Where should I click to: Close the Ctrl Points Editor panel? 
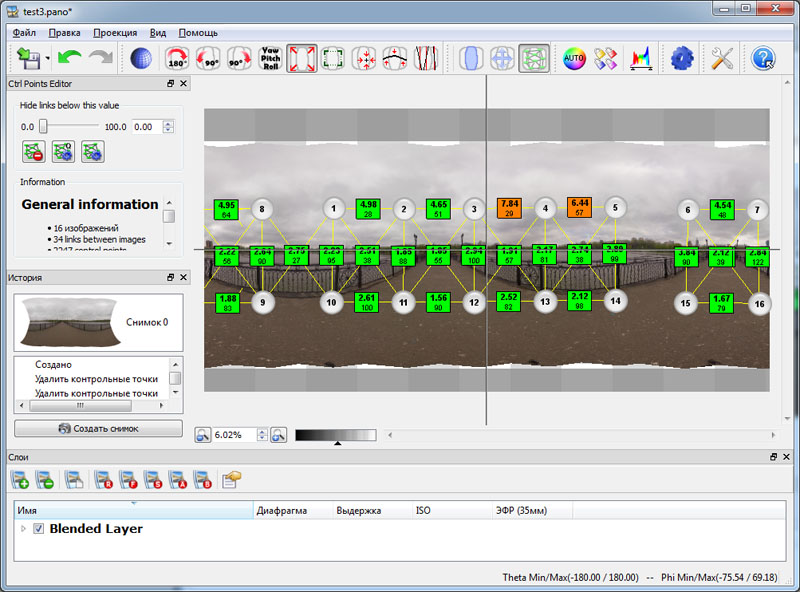(x=183, y=83)
